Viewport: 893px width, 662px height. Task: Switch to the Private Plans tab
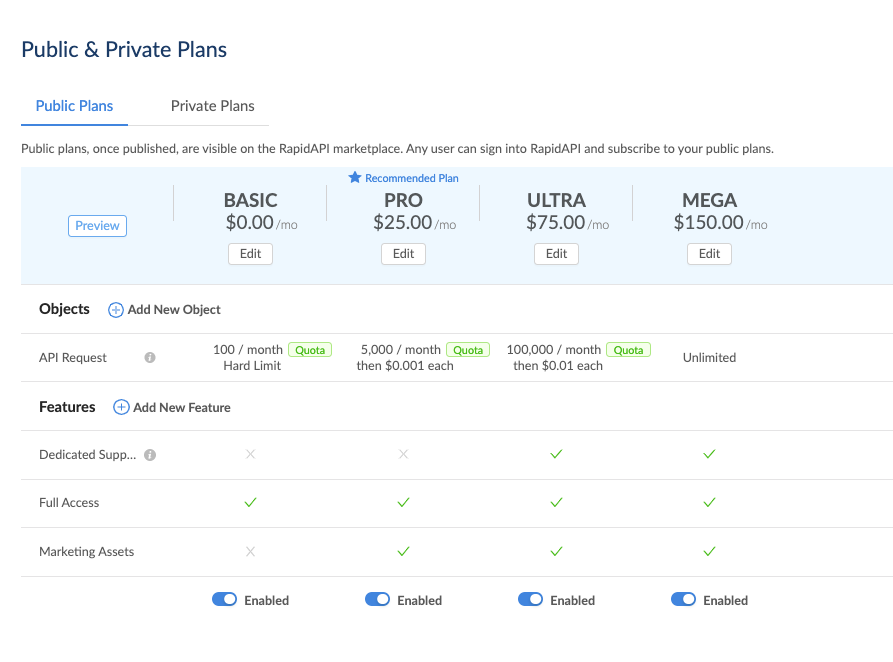click(x=212, y=106)
